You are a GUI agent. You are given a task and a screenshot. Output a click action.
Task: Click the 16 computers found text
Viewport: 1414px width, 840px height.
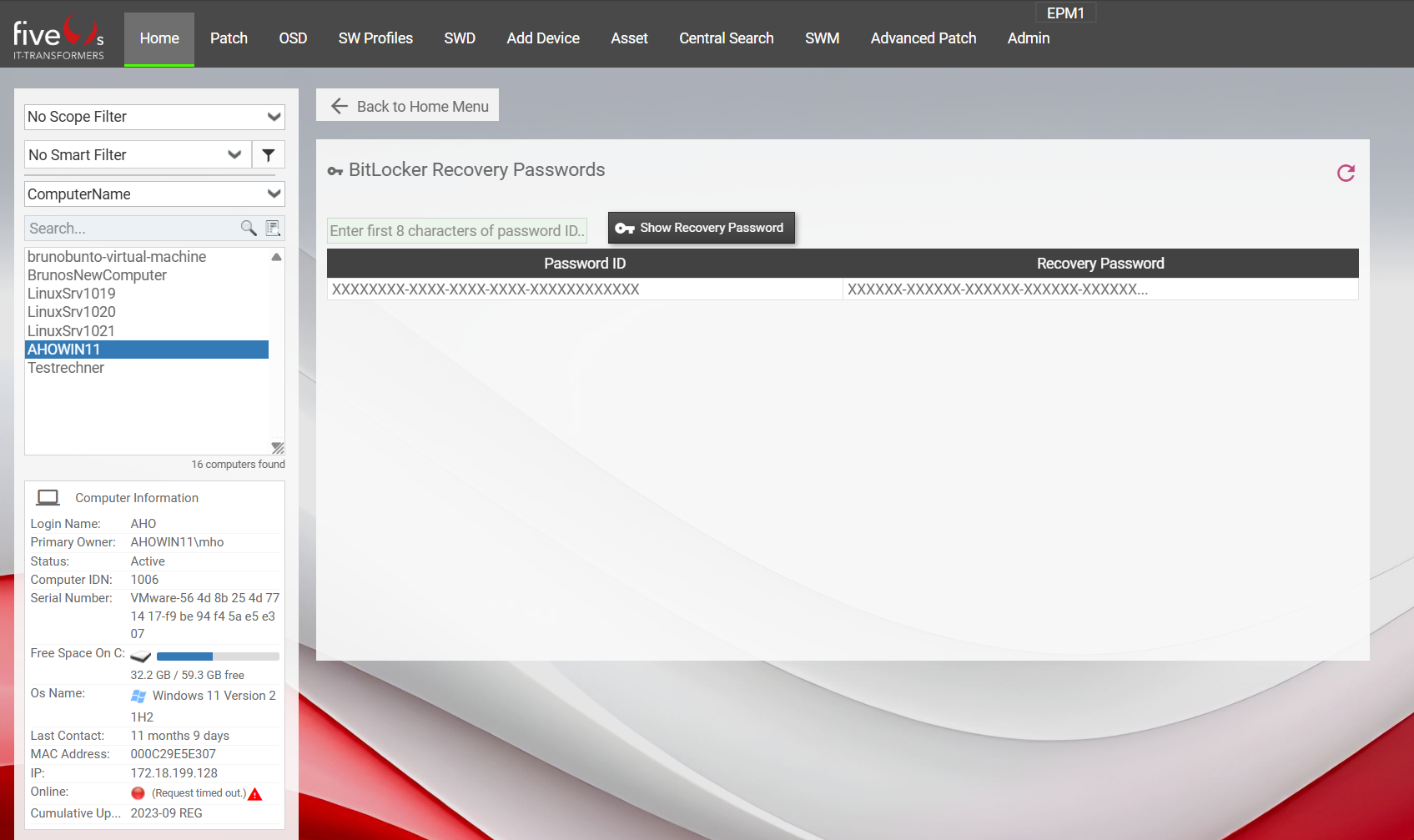point(238,465)
